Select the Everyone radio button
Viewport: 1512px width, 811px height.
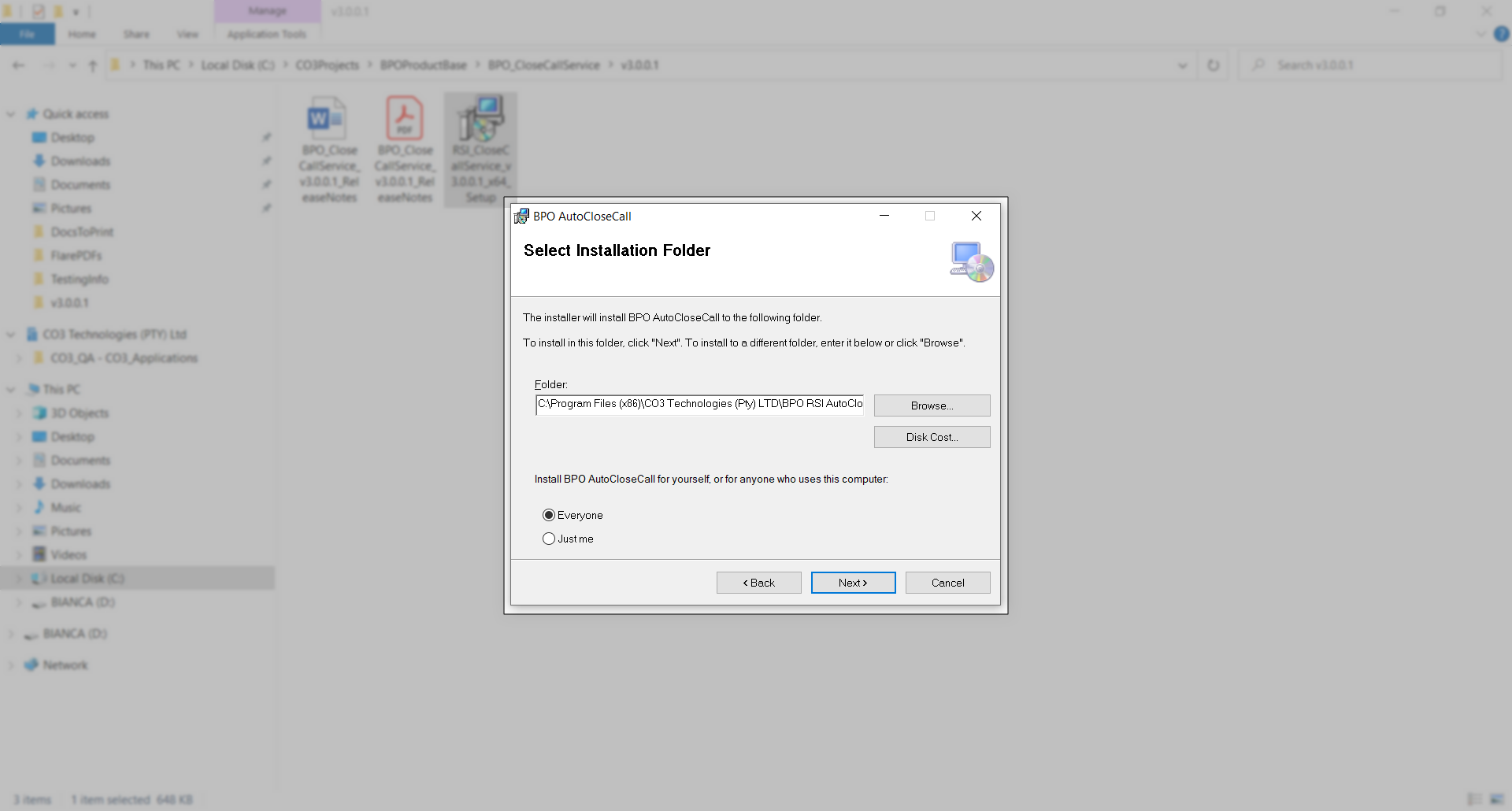(x=549, y=515)
